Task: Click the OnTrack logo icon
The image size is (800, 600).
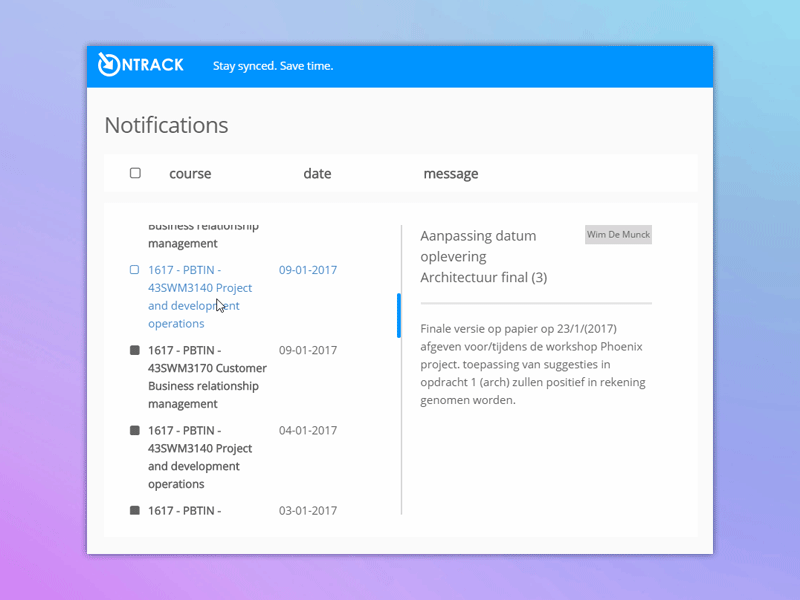Action: [x=109, y=64]
